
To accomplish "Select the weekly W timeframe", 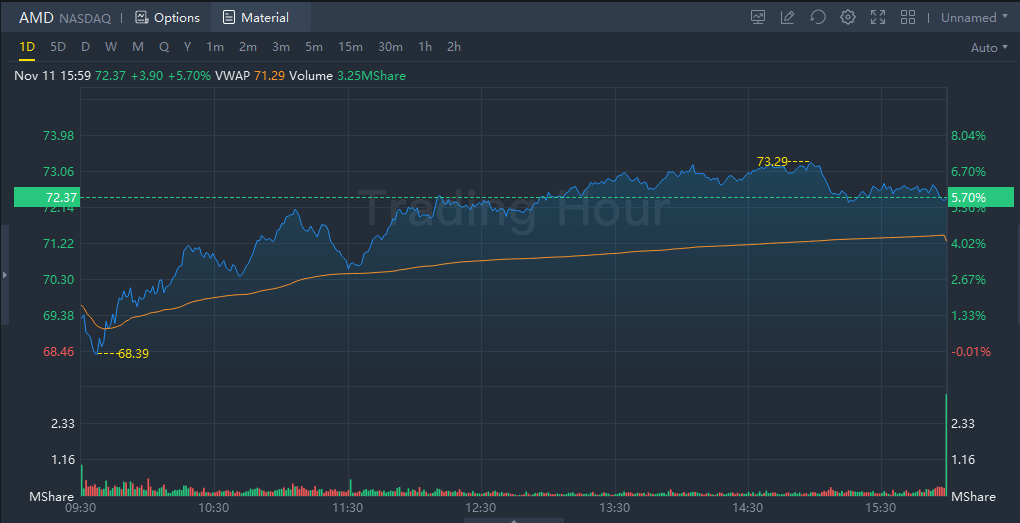I will [x=111, y=47].
